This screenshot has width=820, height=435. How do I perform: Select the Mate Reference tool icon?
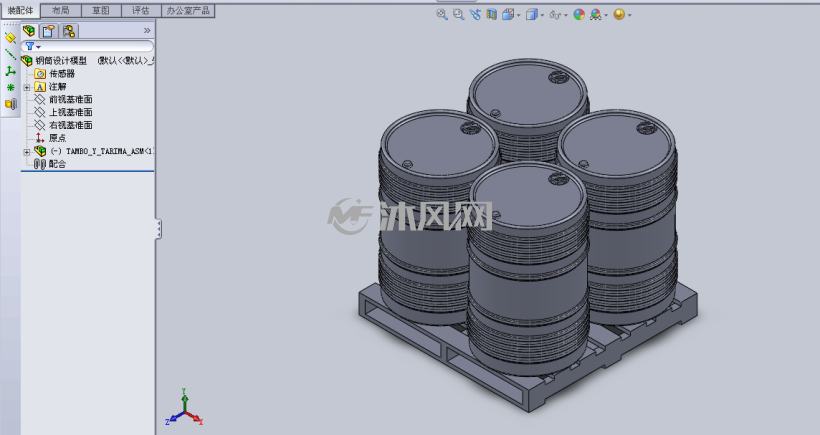[x=10, y=104]
